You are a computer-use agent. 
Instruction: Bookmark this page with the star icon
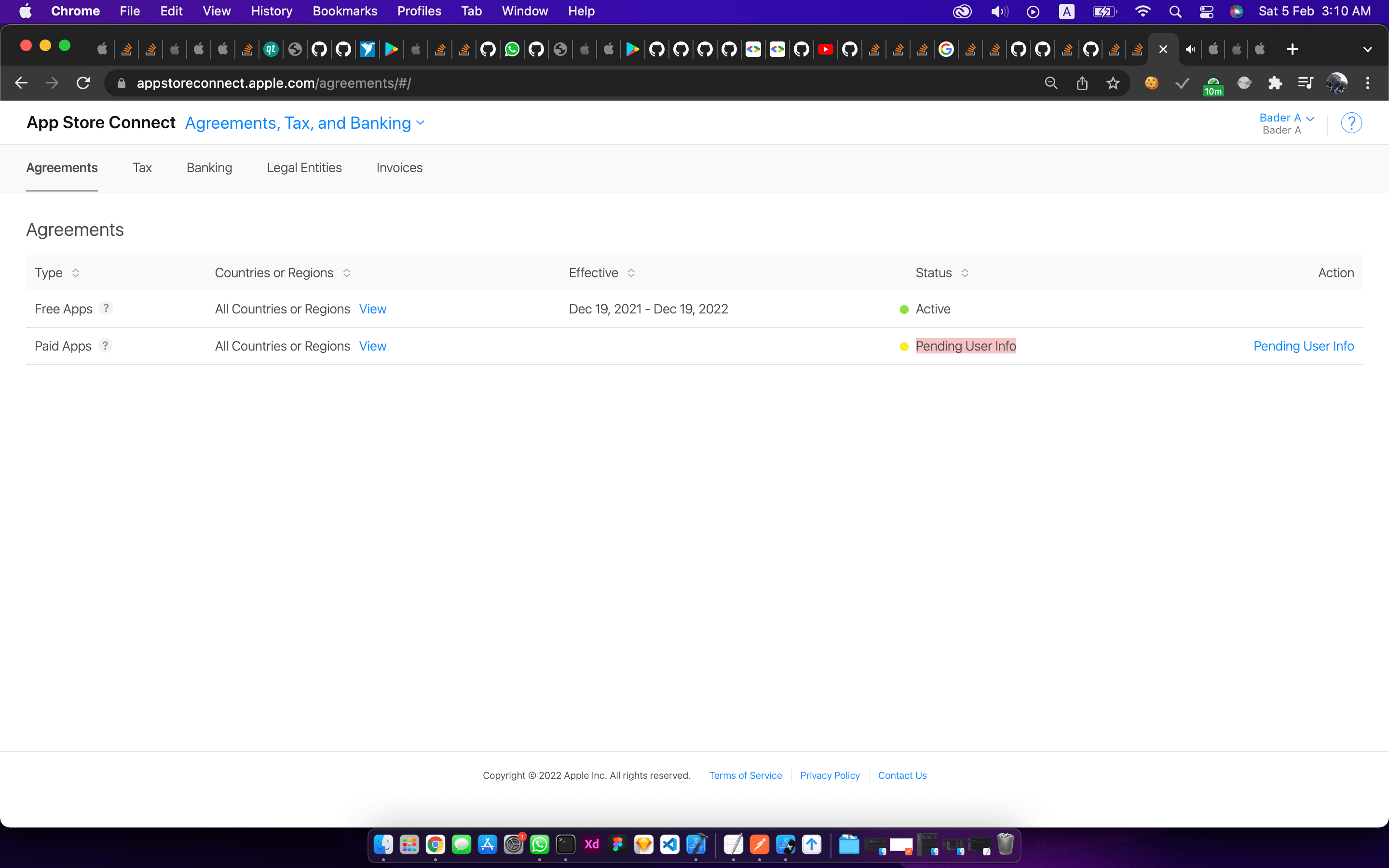click(1113, 83)
